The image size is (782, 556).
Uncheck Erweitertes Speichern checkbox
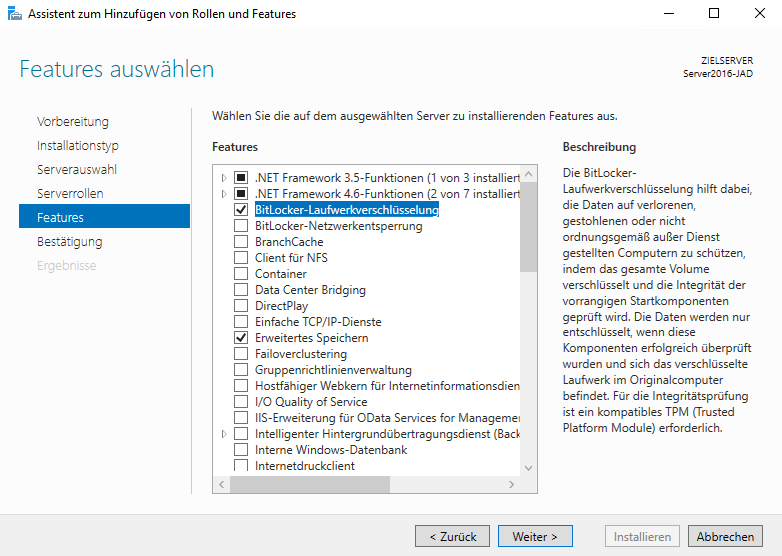click(x=240, y=338)
